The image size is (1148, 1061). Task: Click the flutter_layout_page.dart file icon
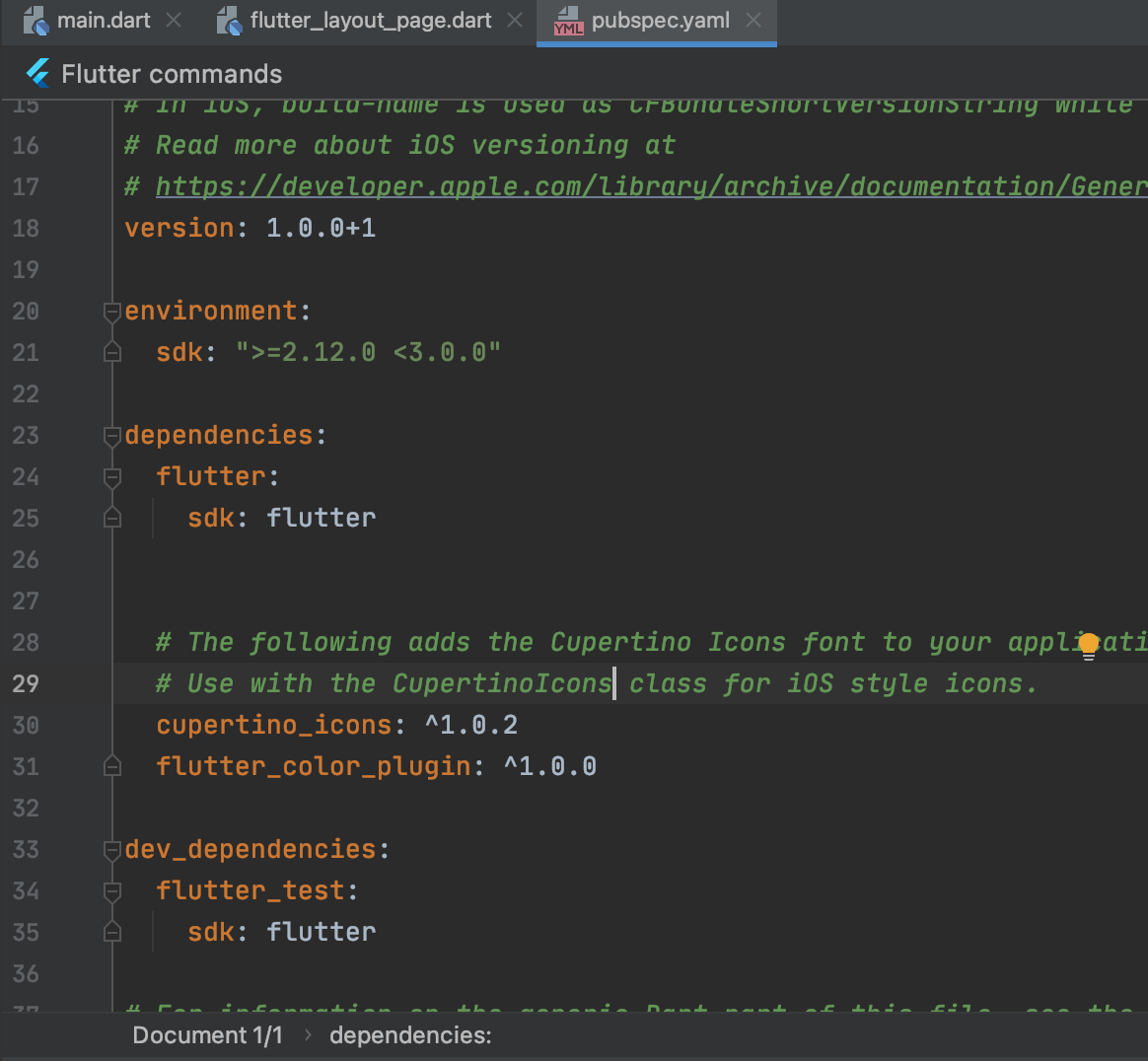click(229, 21)
